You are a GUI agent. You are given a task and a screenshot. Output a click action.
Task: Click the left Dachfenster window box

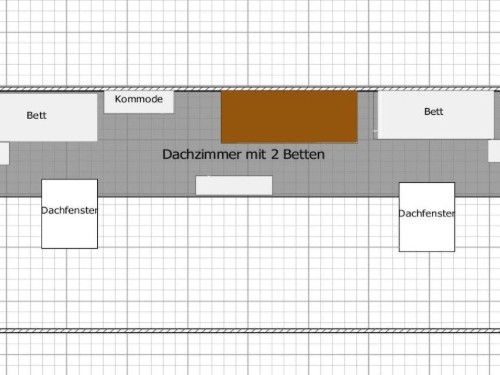click(x=69, y=214)
